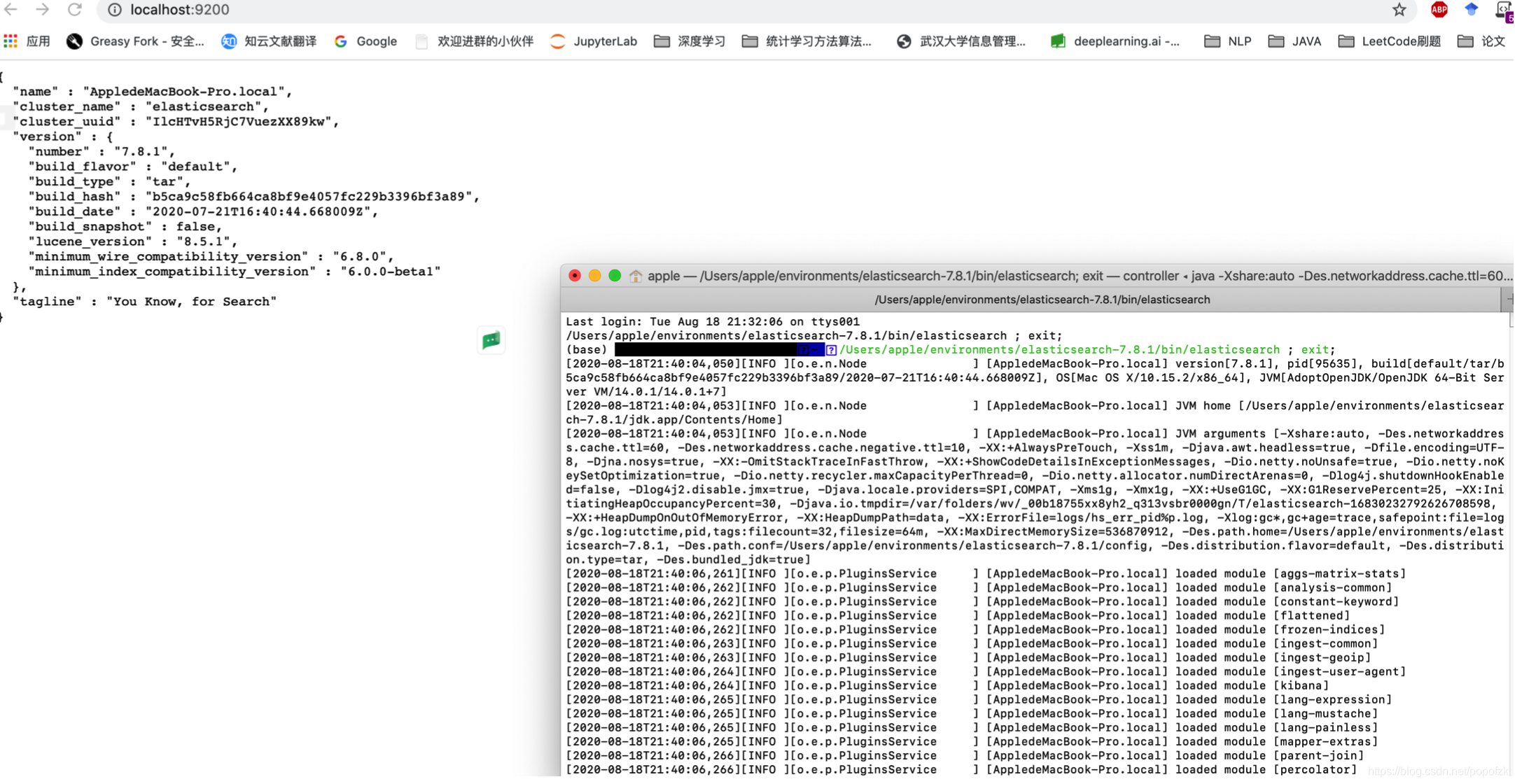Expand the NLP bookmark folder
Image resolution: width=1515 pixels, height=784 pixels.
(1228, 41)
